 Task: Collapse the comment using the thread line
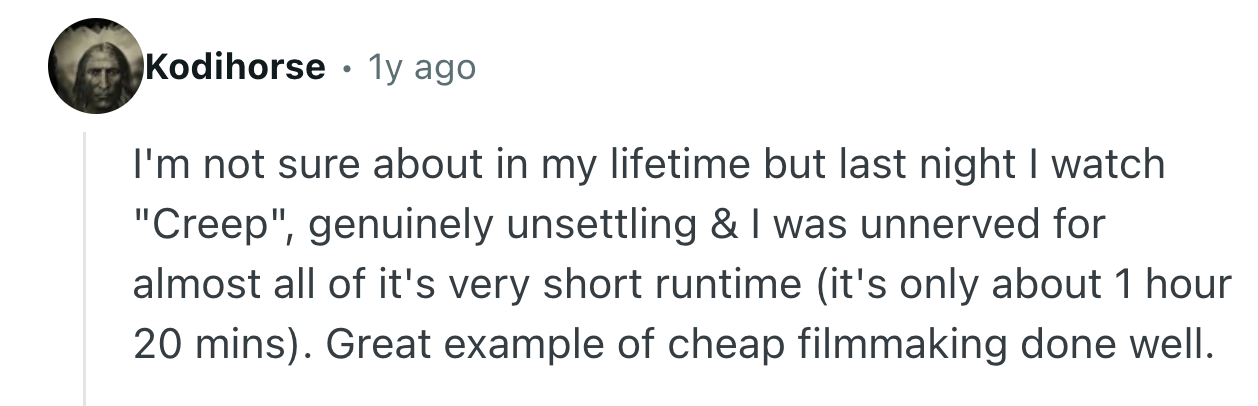tap(86, 270)
